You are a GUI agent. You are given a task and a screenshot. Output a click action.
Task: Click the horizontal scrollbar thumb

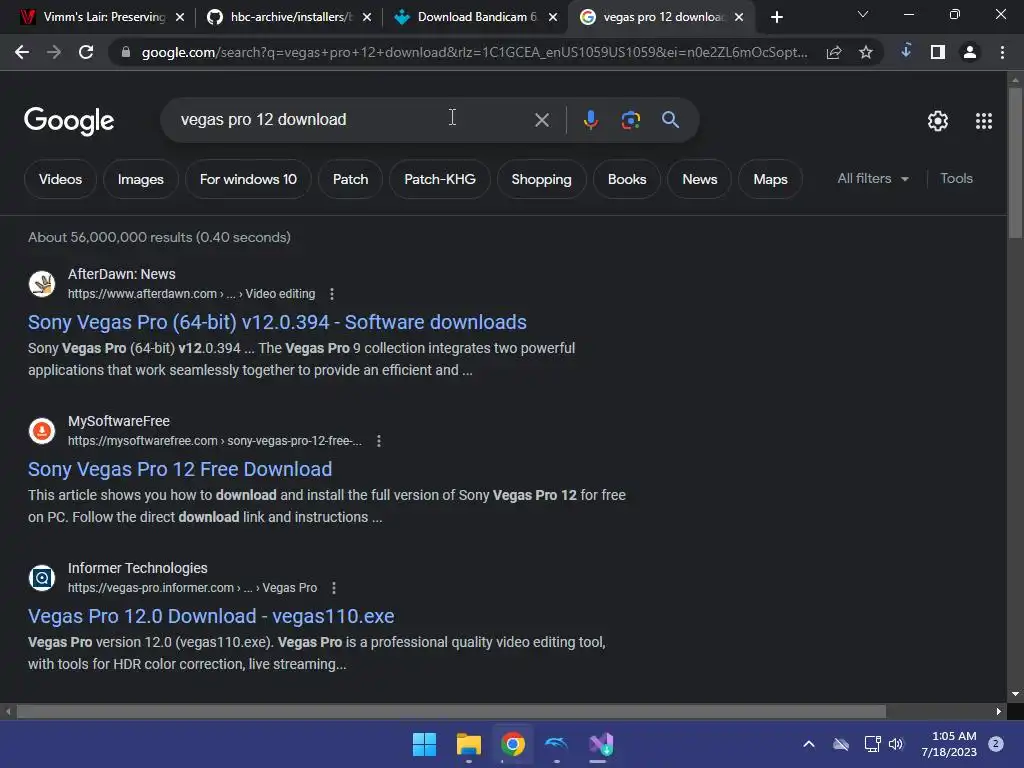point(451,711)
